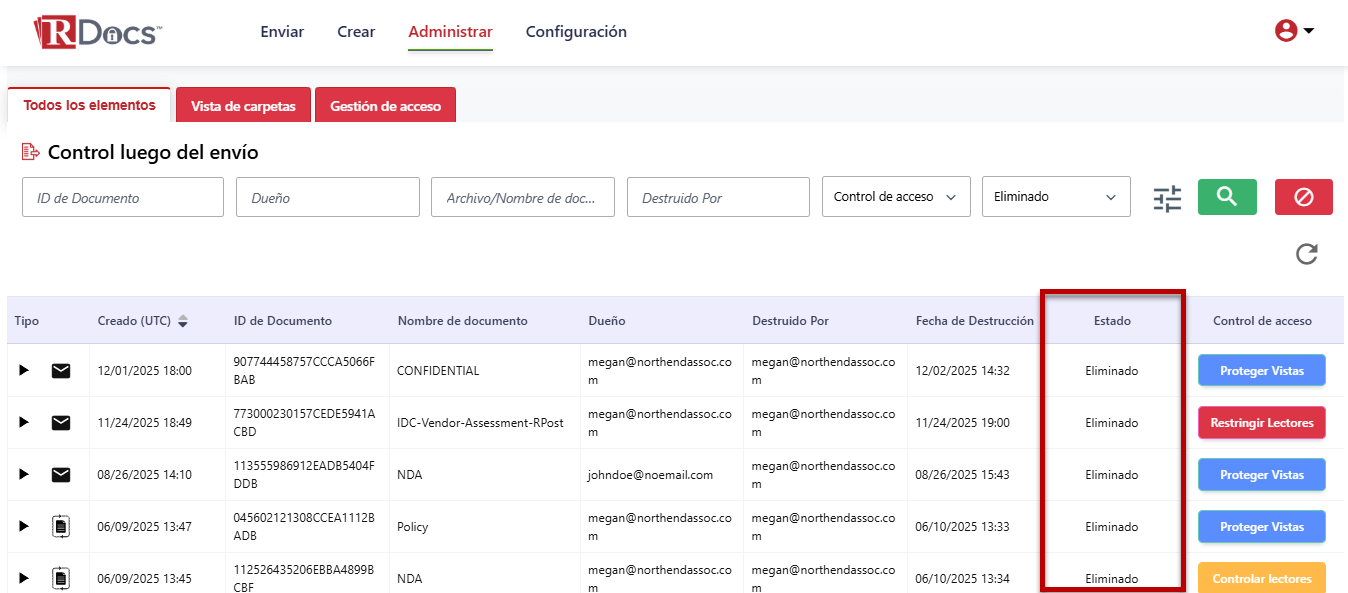The width and height of the screenshot is (1348, 593).
Task: Click the refresh list icon
Action: pos(1306,254)
